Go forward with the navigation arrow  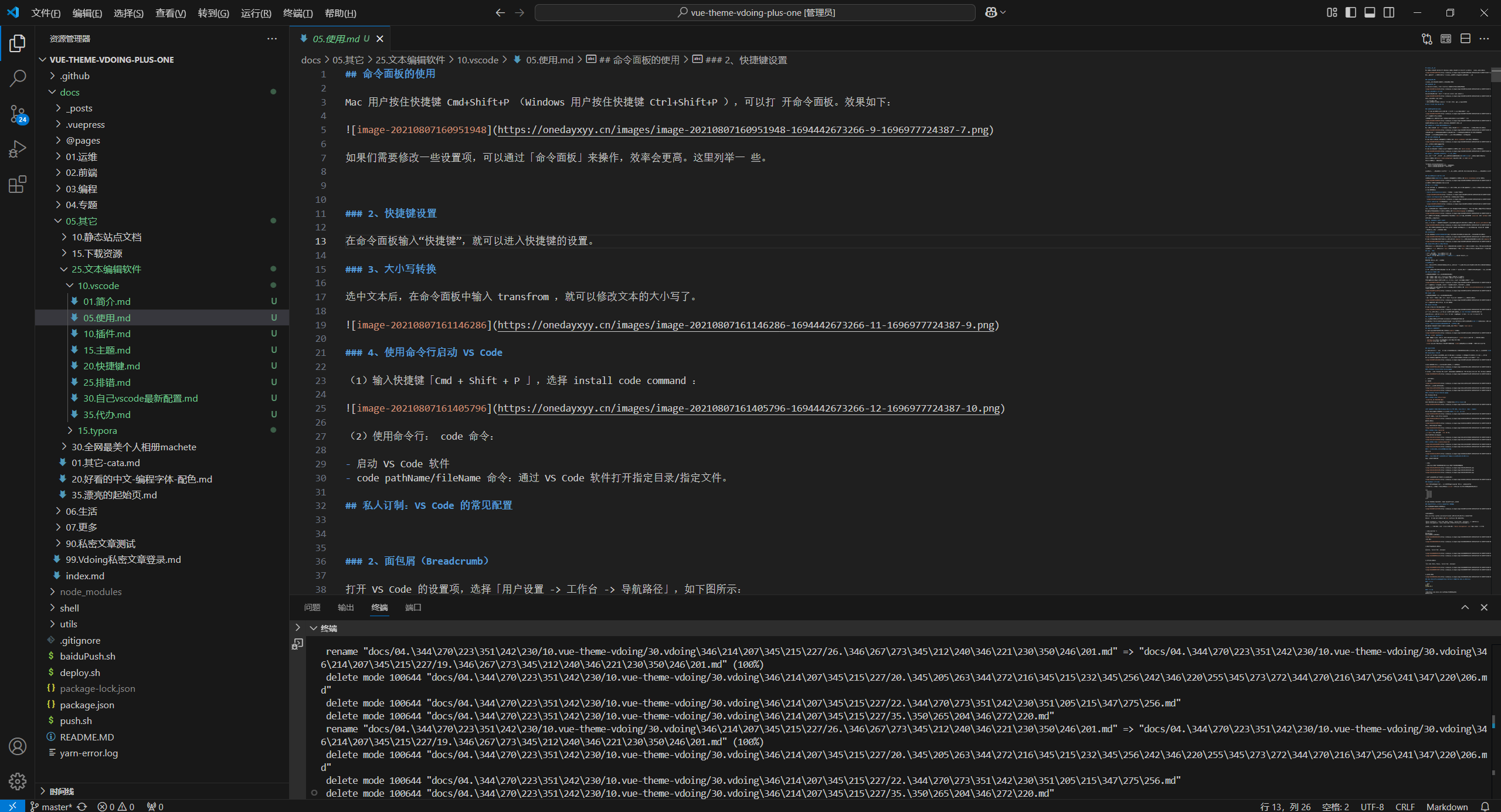point(519,12)
